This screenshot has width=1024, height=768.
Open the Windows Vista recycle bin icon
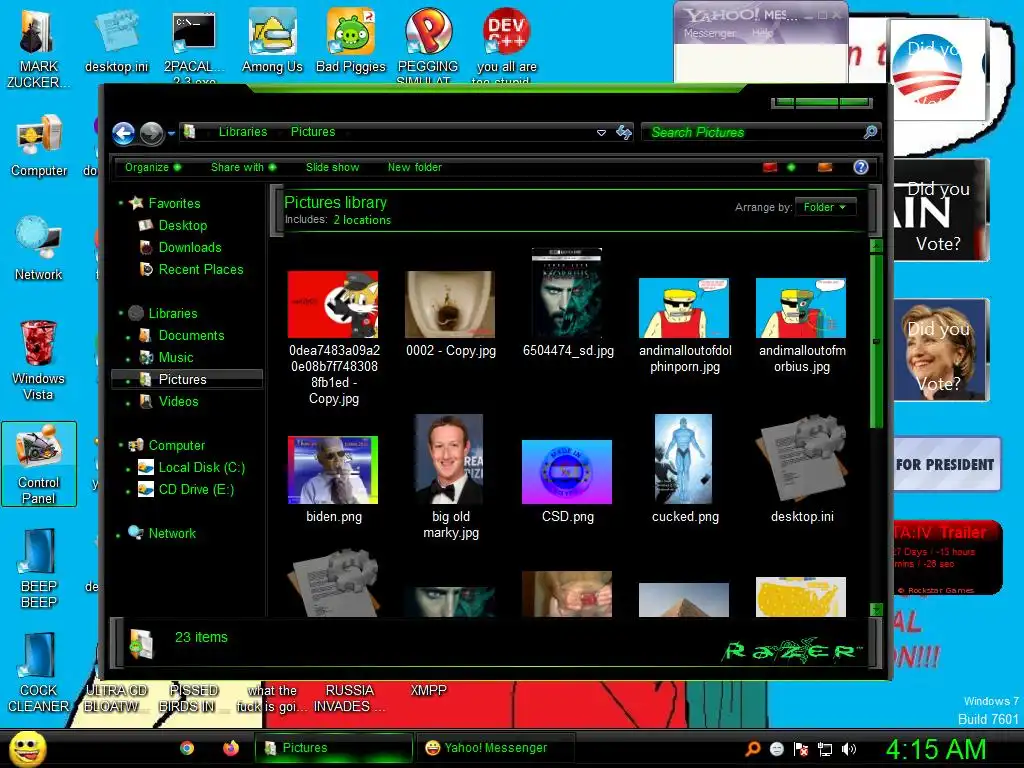pyautogui.click(x=39, y=360)
